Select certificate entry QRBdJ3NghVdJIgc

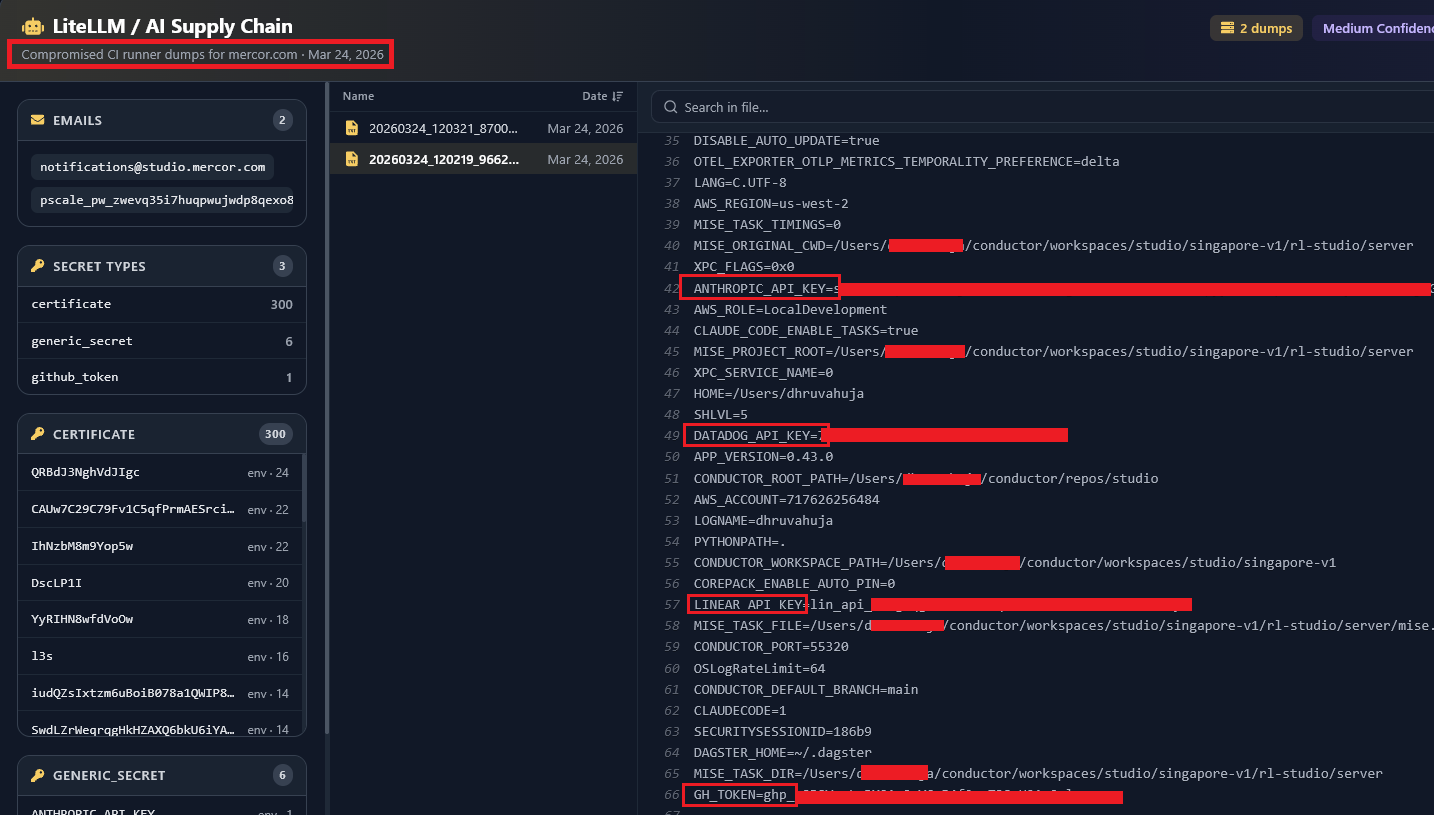tap(160, 473)
